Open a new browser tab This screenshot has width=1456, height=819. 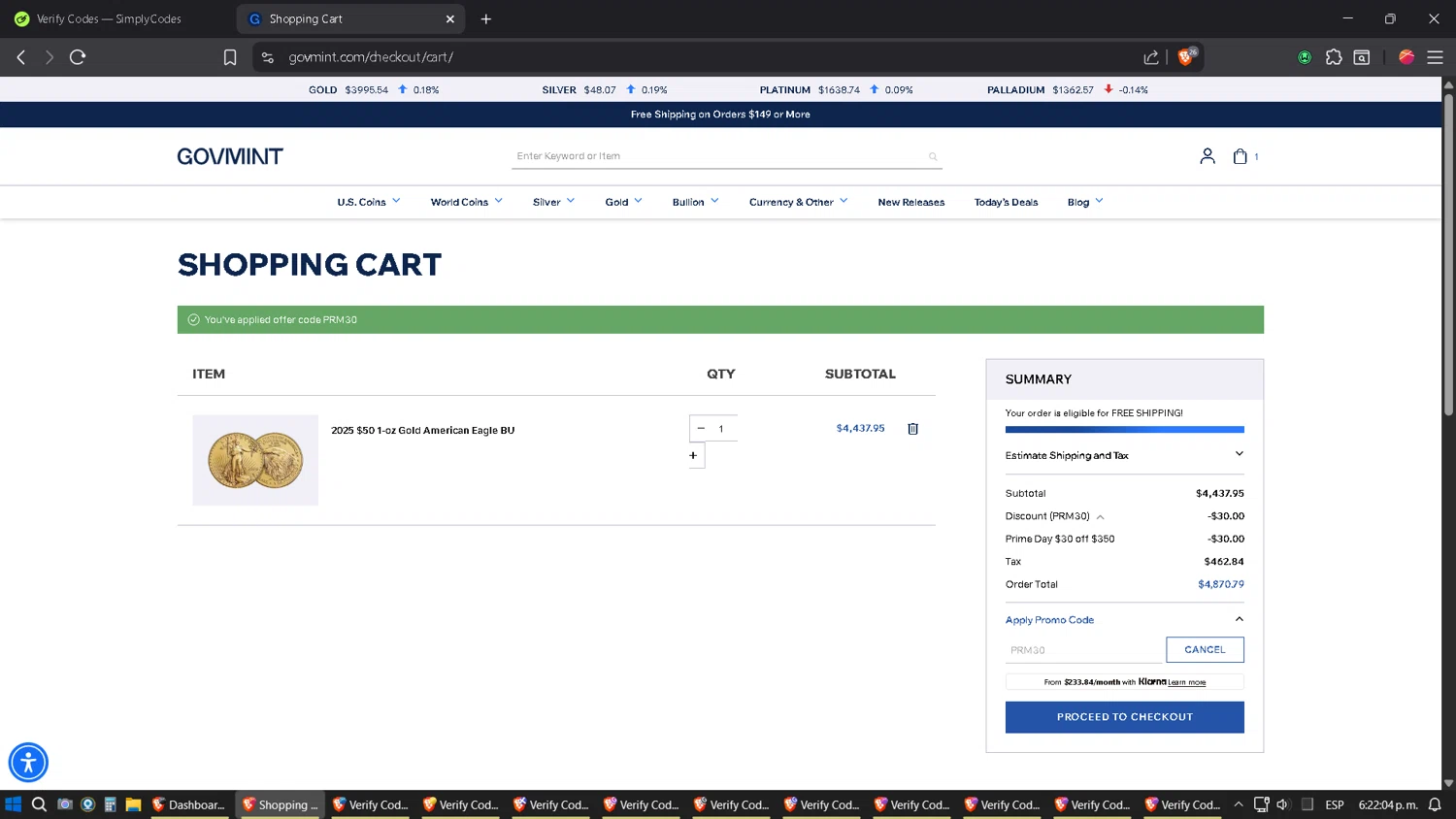coord(486,18)
